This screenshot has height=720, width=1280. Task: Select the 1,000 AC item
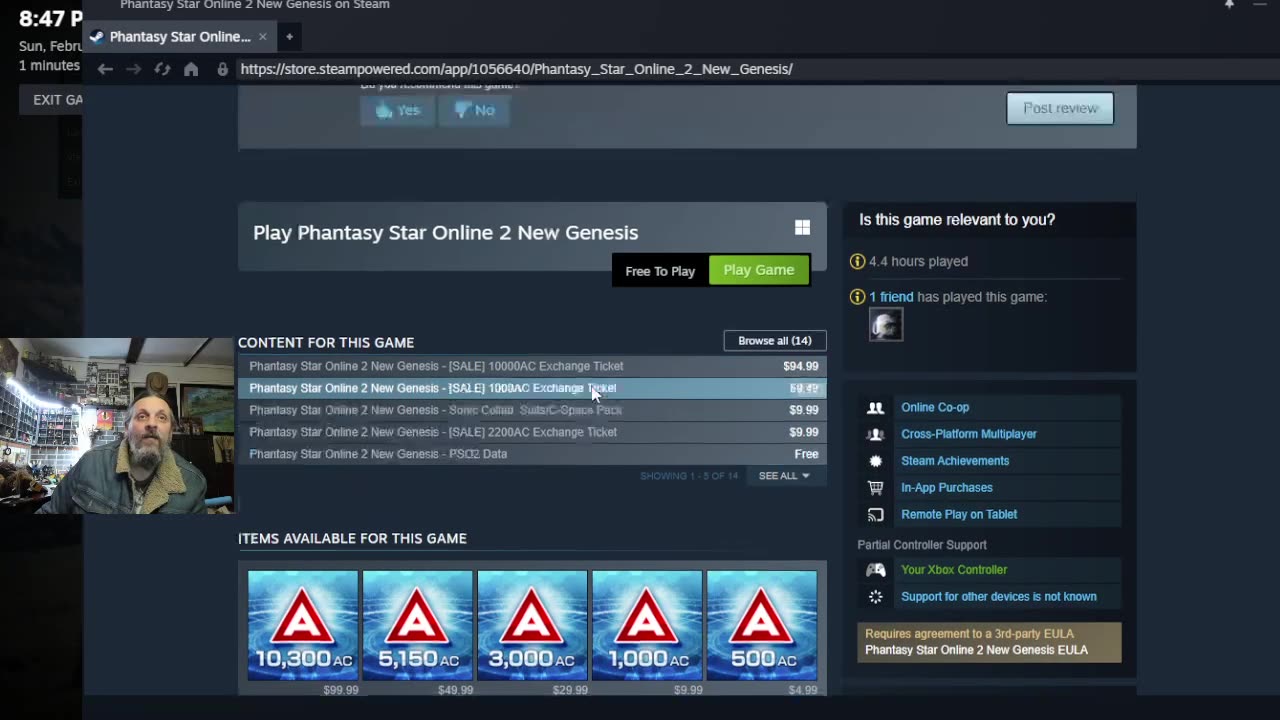[x=647, y=625]
